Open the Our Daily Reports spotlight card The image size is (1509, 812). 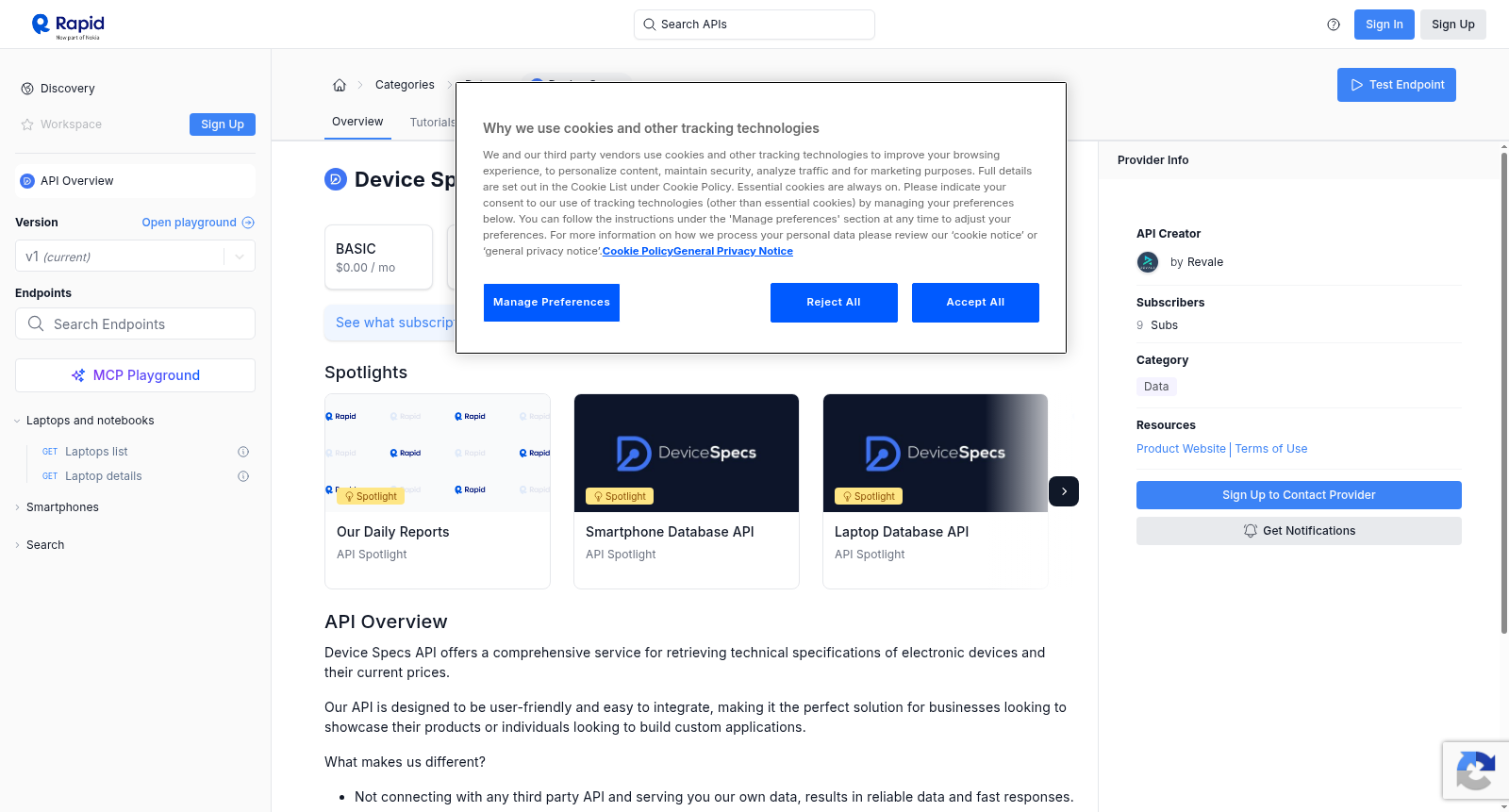point(438,491)
